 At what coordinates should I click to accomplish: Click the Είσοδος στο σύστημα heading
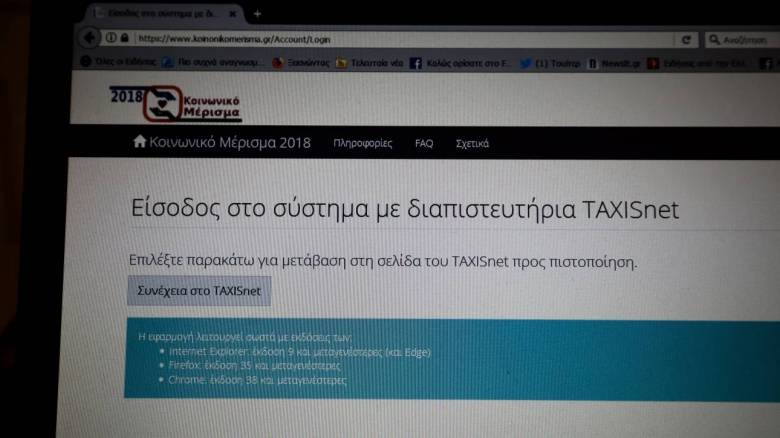tap(404, 209)
